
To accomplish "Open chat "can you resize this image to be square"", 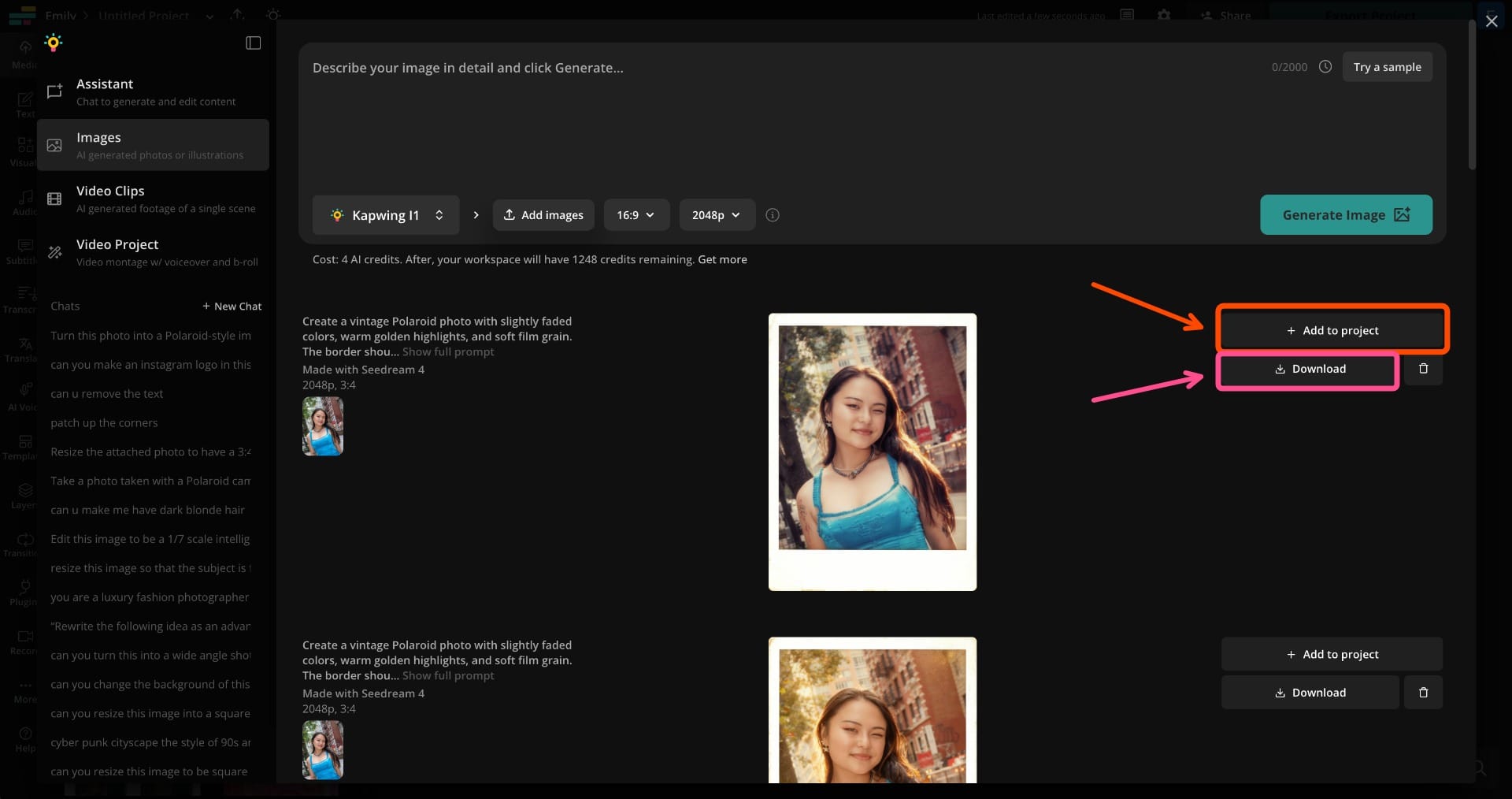I will (x=151, y=771).
